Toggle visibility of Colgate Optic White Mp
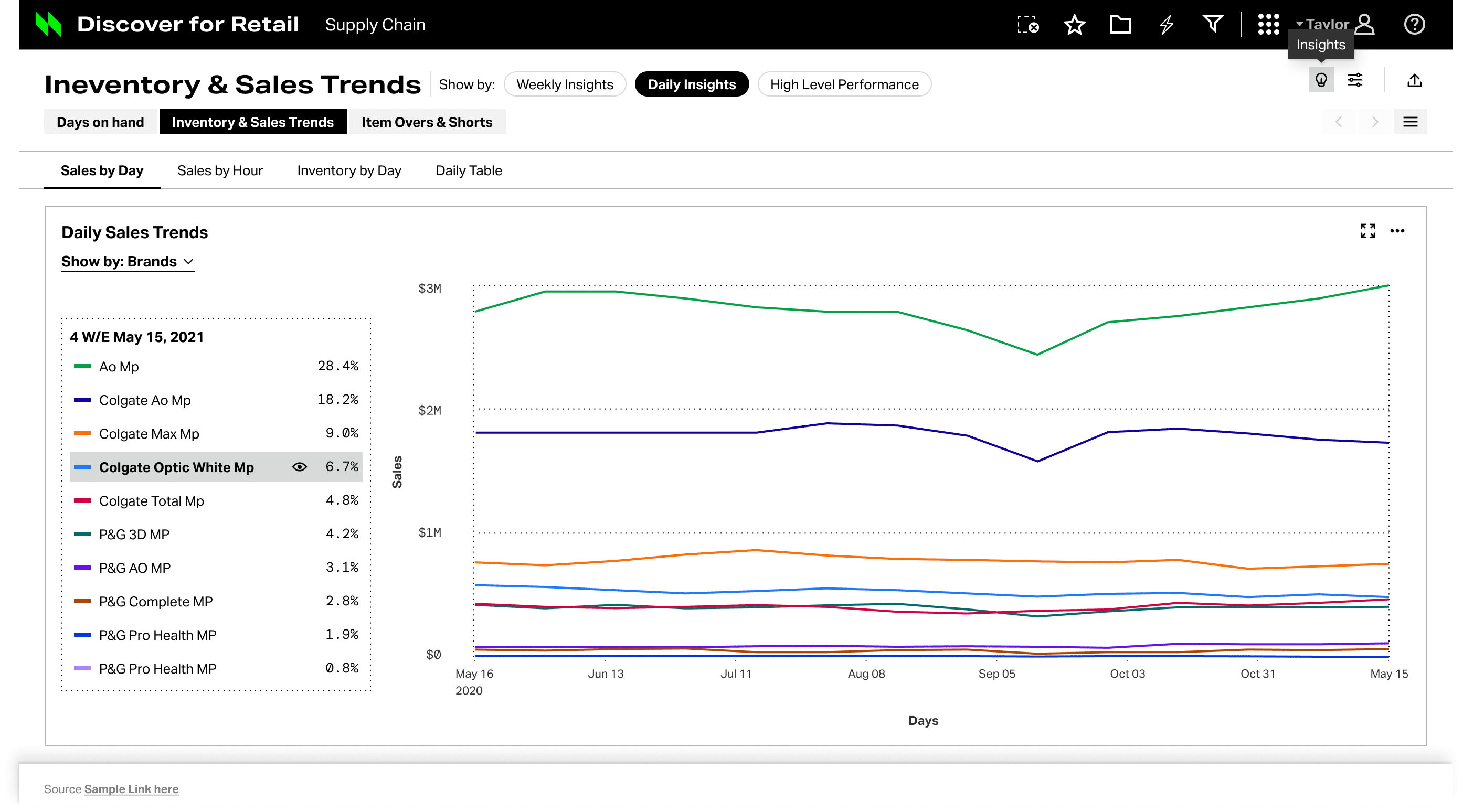 coord(299,467)
